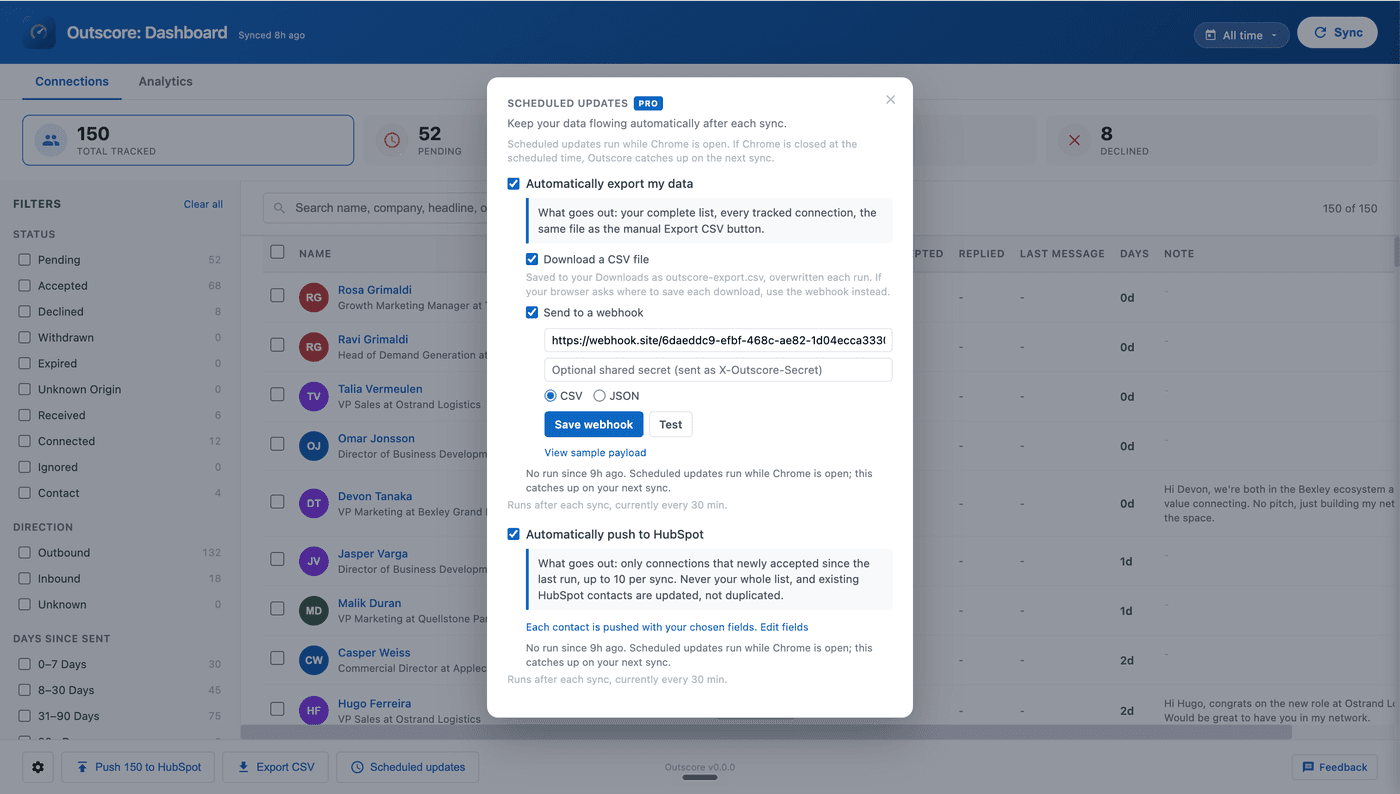
Task: Check the Expired status filter
Action: 24,364
